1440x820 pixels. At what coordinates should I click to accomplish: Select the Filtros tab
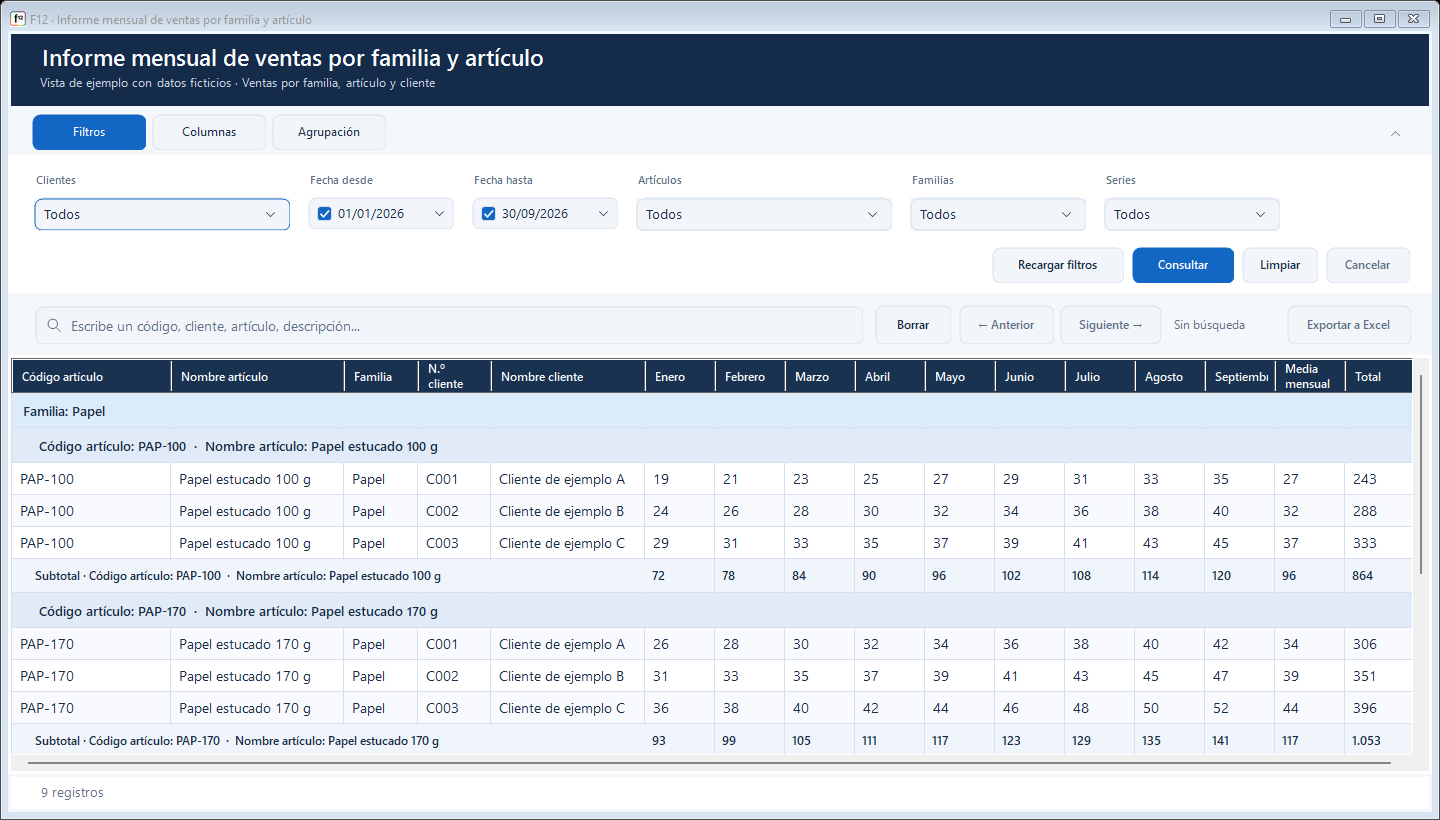tap(89, 132)
